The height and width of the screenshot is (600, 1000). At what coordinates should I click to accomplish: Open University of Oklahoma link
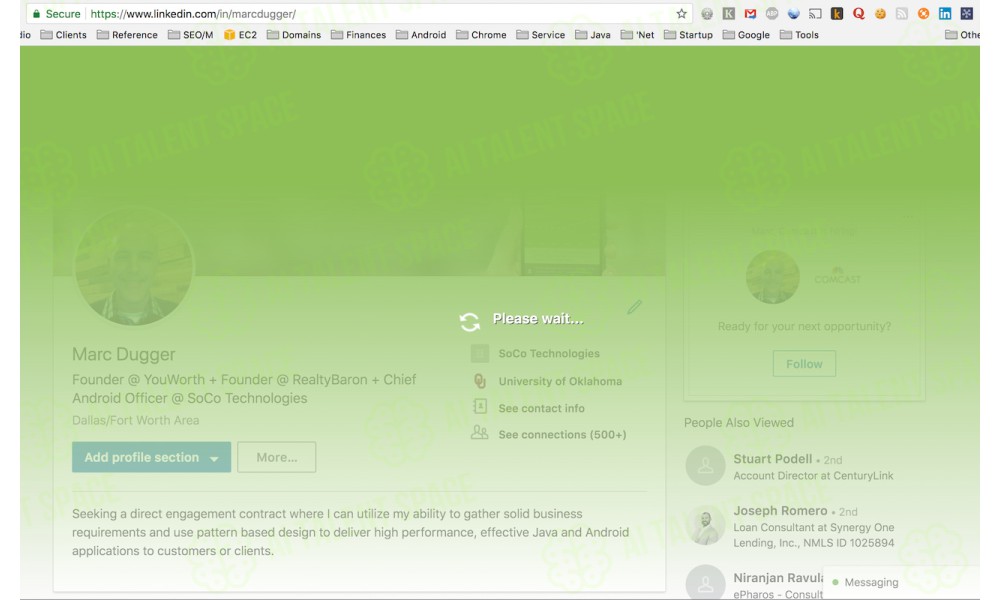pyautogui.click(x=560, y=381)
